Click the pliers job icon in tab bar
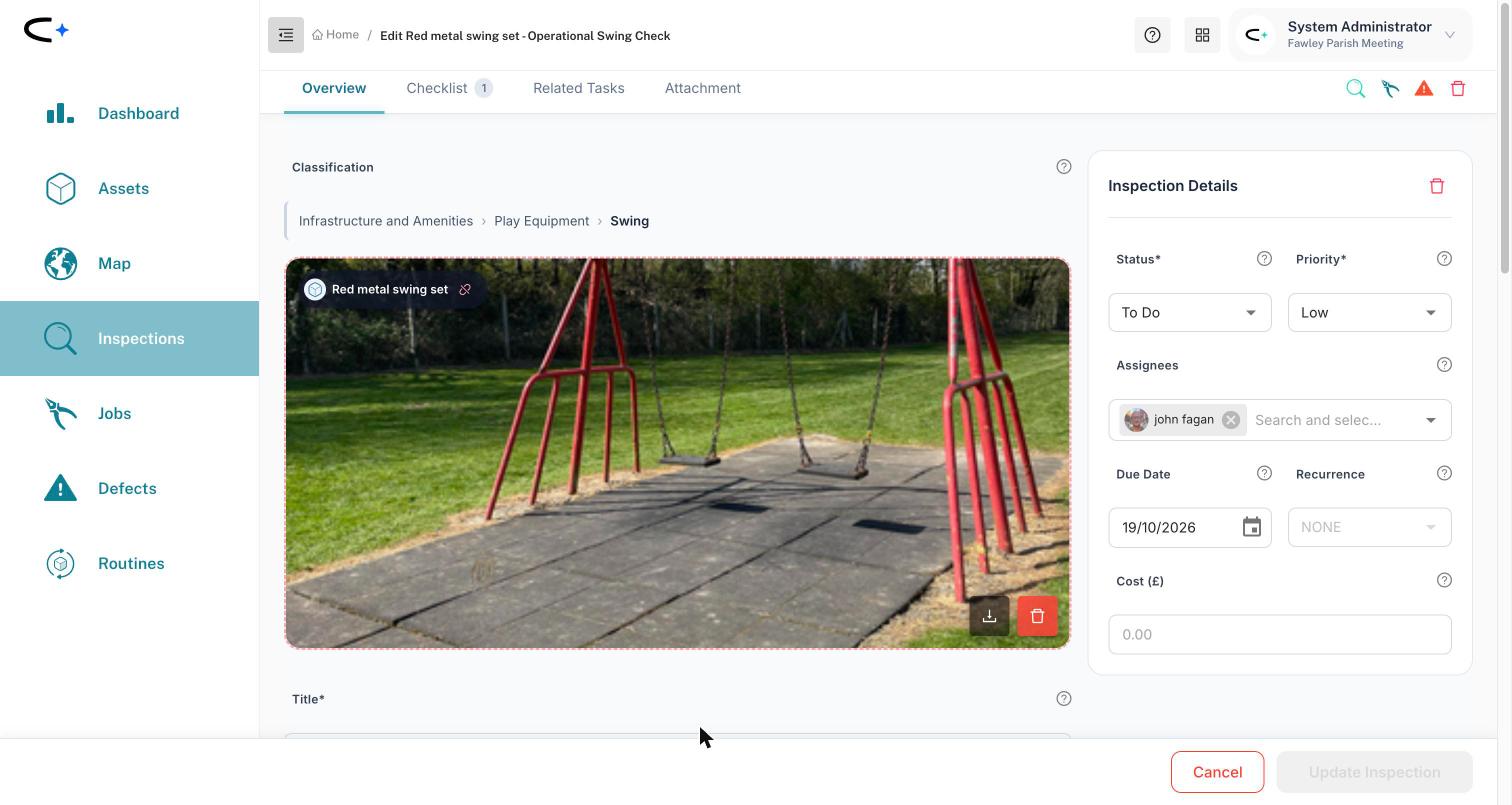Image resolution: width=1512 pixels, height=805 pixels. coord(1390,89)
